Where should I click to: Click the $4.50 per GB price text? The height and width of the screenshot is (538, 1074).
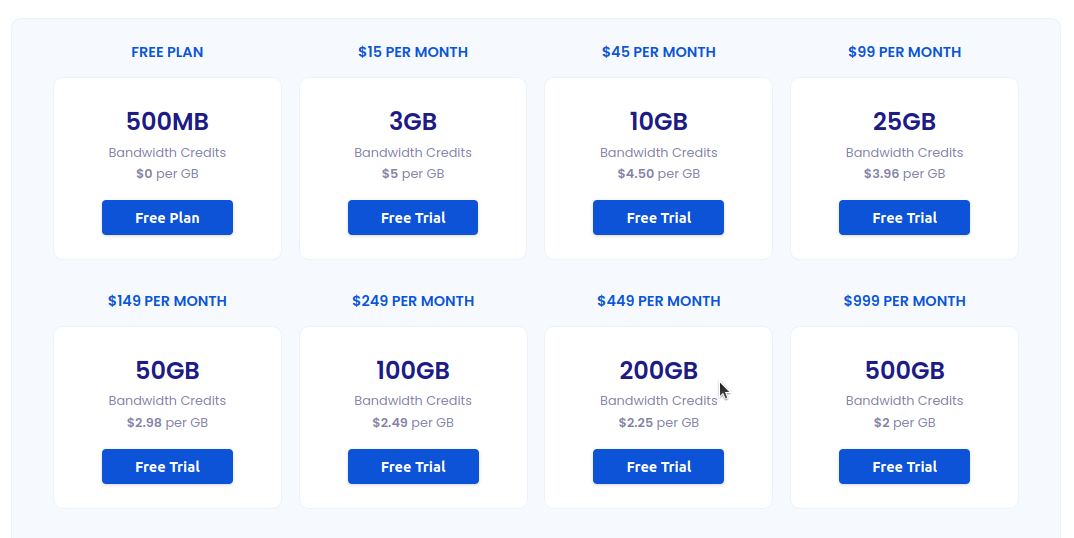tap(658, 174)
